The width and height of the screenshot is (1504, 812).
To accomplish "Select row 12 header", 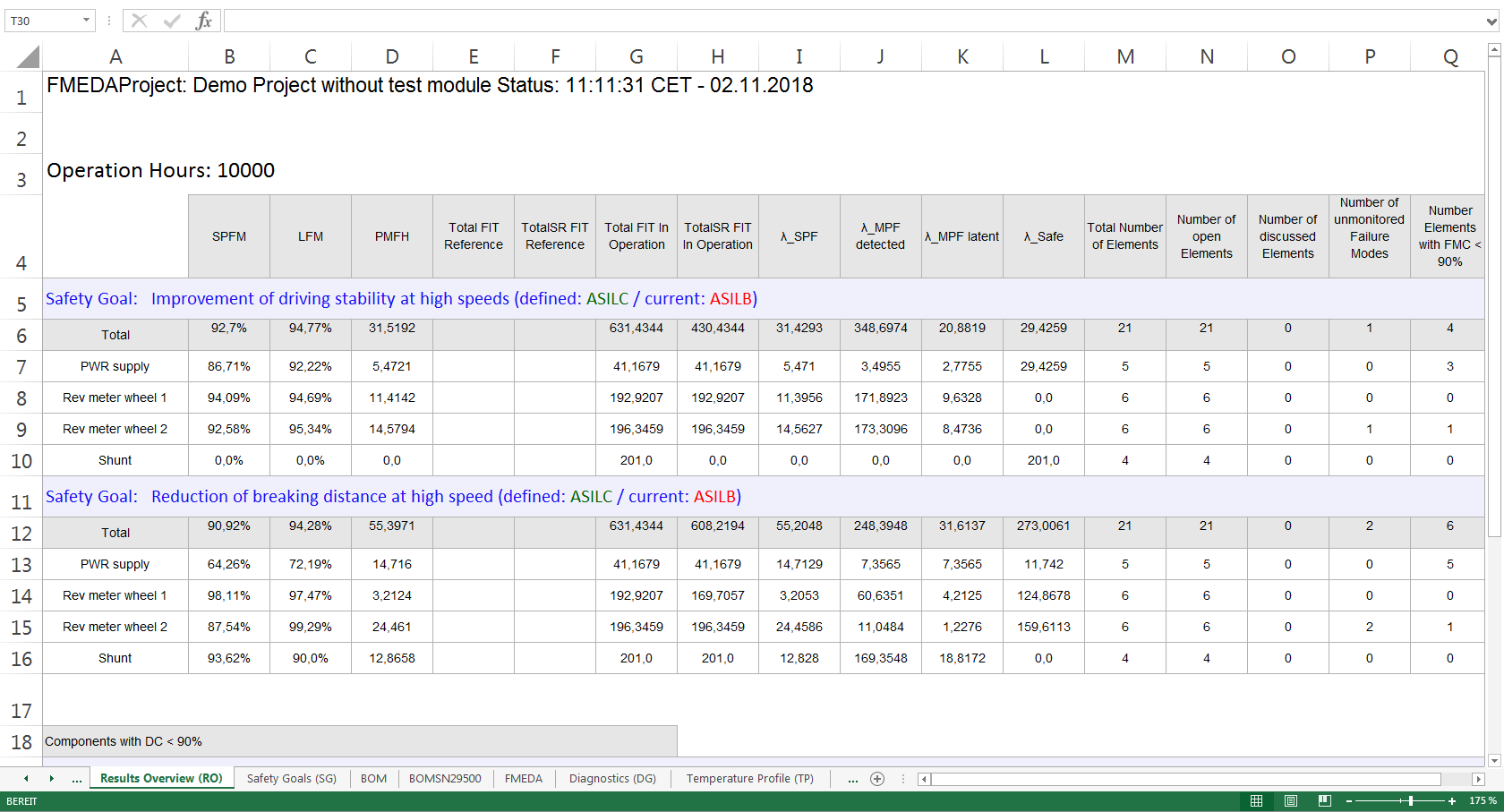I will 21,533.
